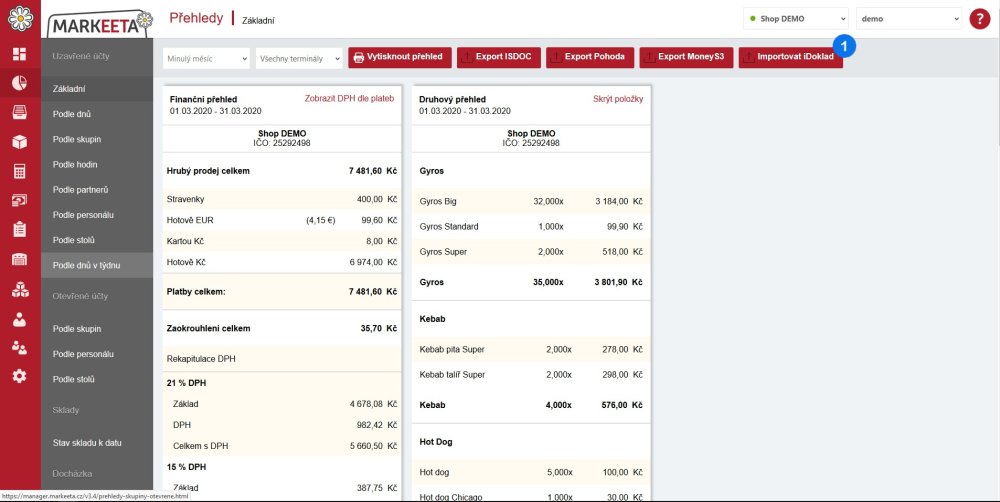
Task: Select Podle dnů menu item
Action: point(97,114)
